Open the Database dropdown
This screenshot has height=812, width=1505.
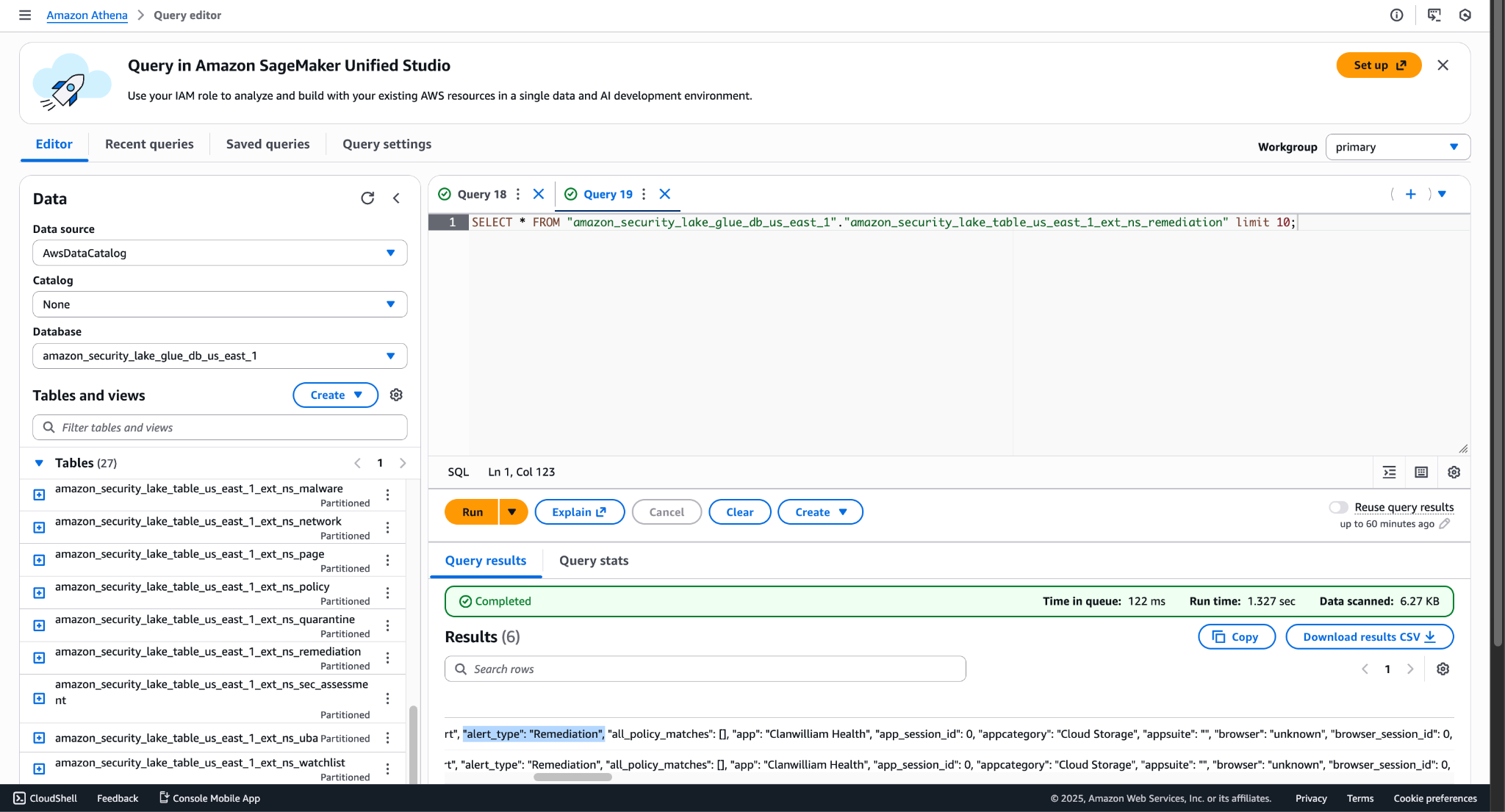click(x=220, y=356)
